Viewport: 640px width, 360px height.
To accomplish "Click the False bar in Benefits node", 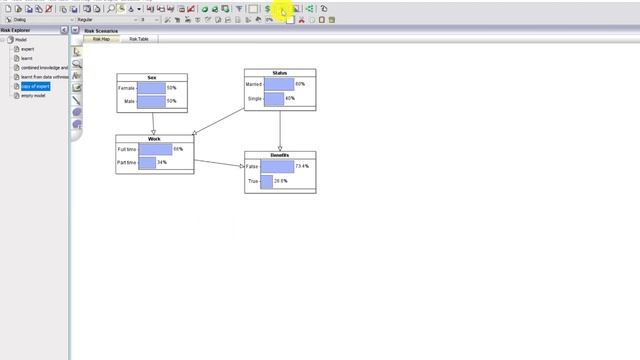I will coord(277,166).
